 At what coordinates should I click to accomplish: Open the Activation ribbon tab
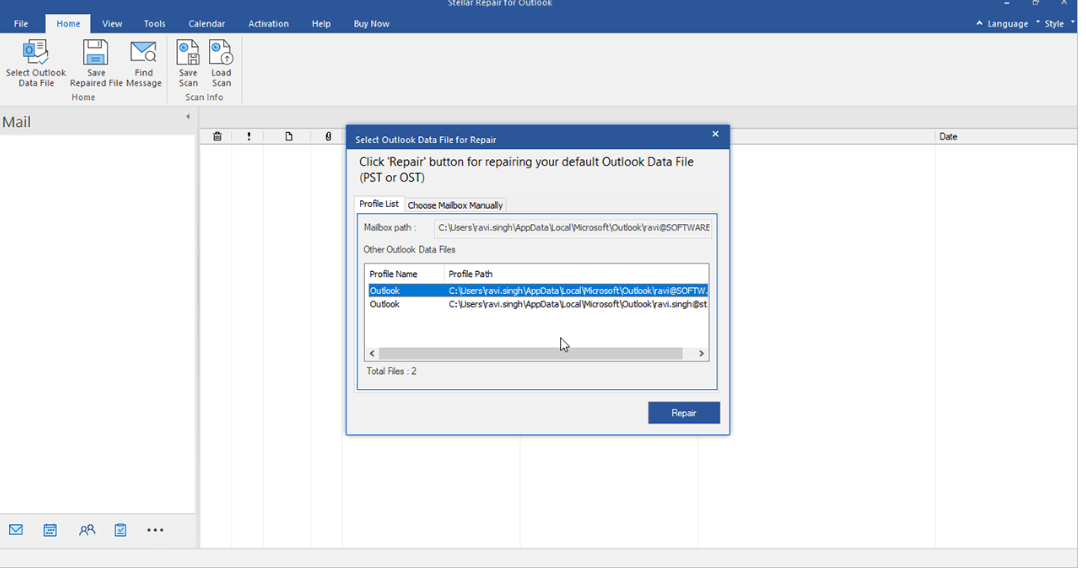[x=269, y=24]
